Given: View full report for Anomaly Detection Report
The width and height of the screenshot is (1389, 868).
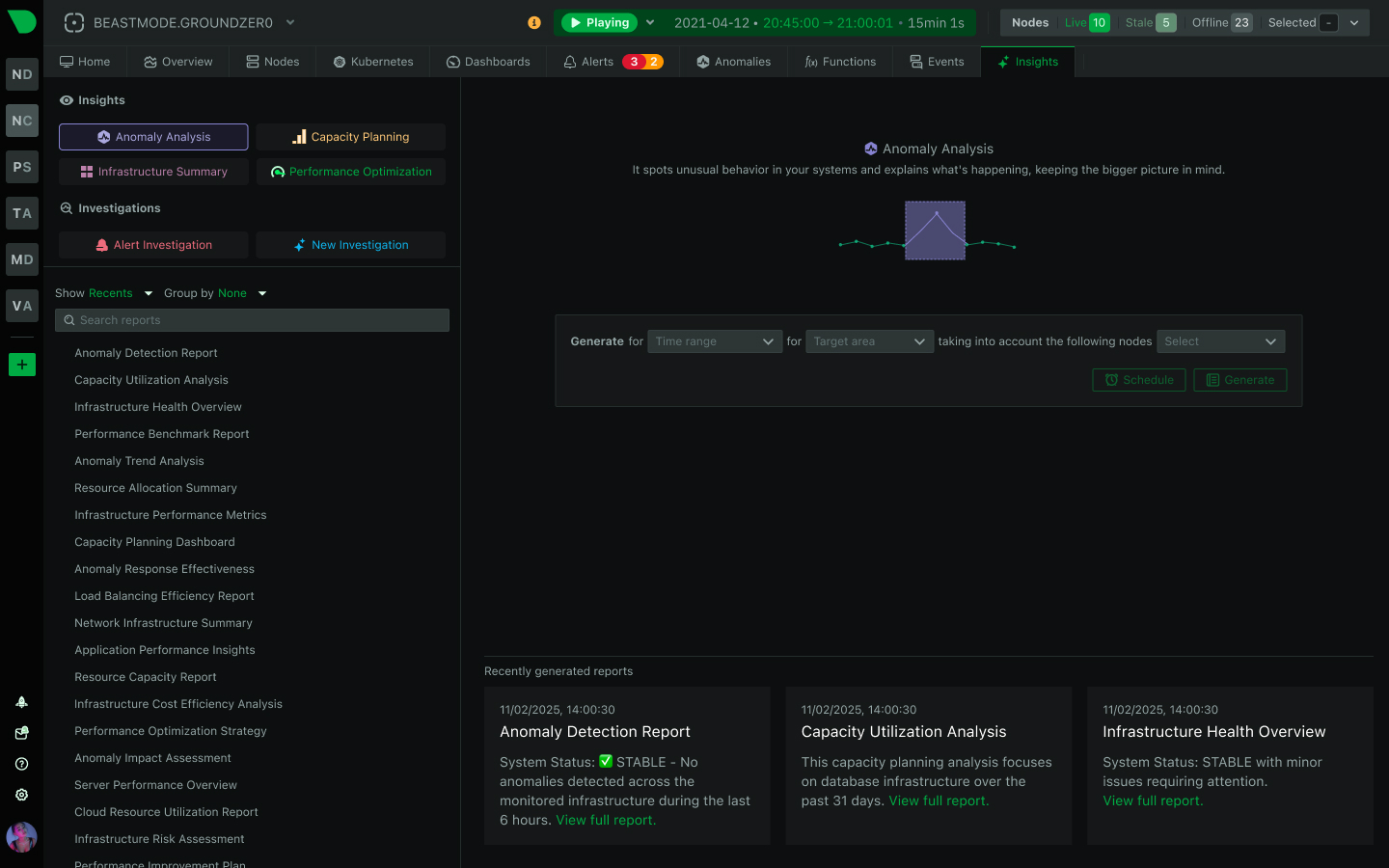Looking at the screenshot, I should (x=605, y=820).
